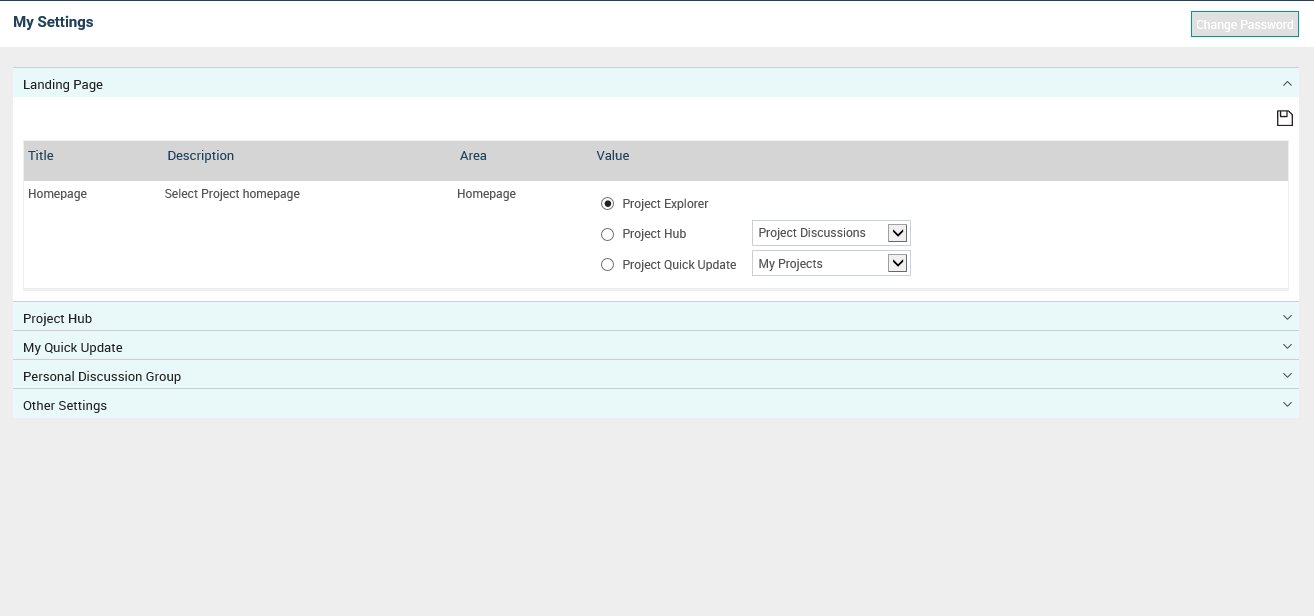Viewport: 1314px width, 616px height.
Task: Click the Title column header
Action: tap(41, 156)
